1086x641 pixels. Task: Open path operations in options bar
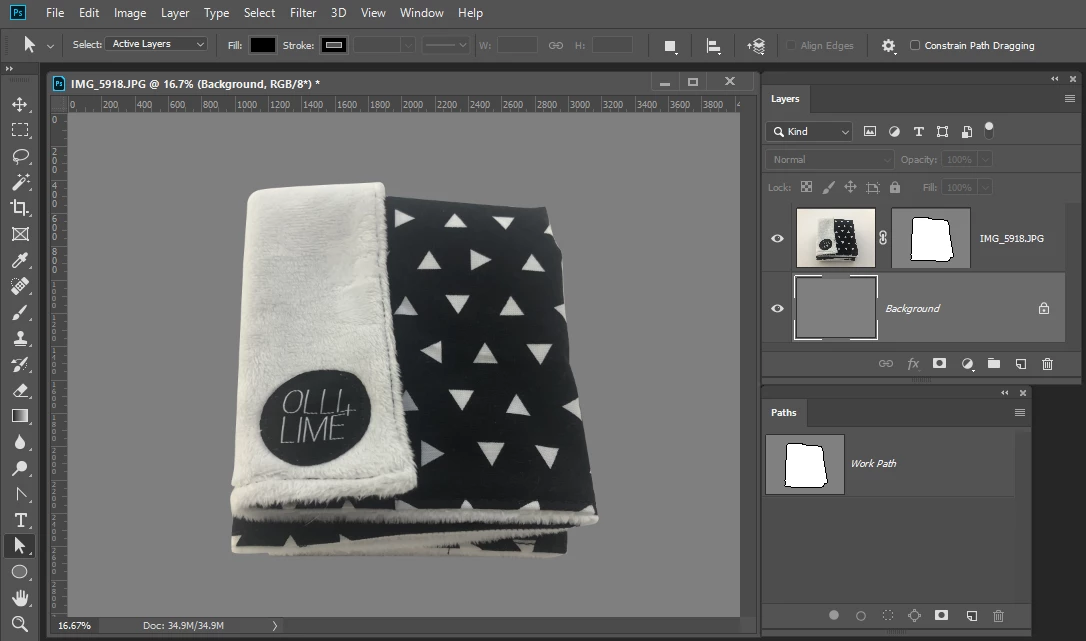coord(670,46)
